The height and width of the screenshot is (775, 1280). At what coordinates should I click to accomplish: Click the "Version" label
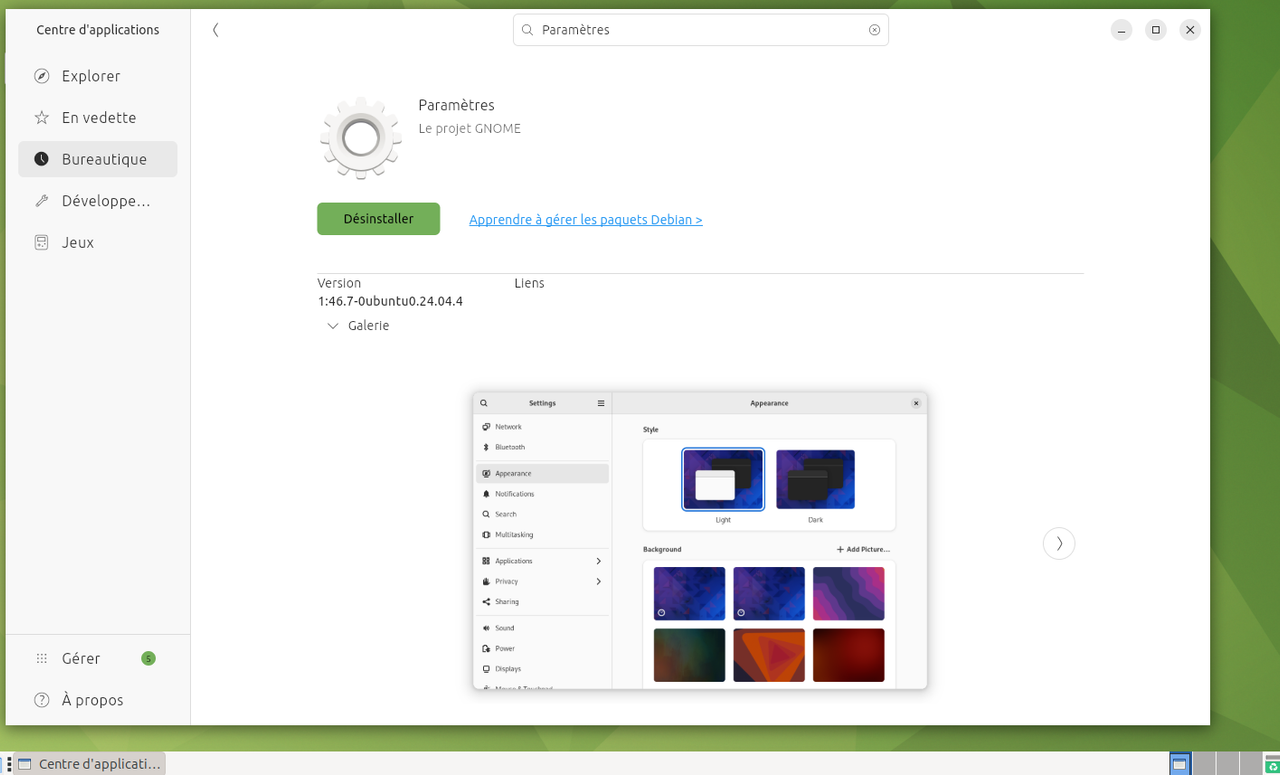[339, 283]
